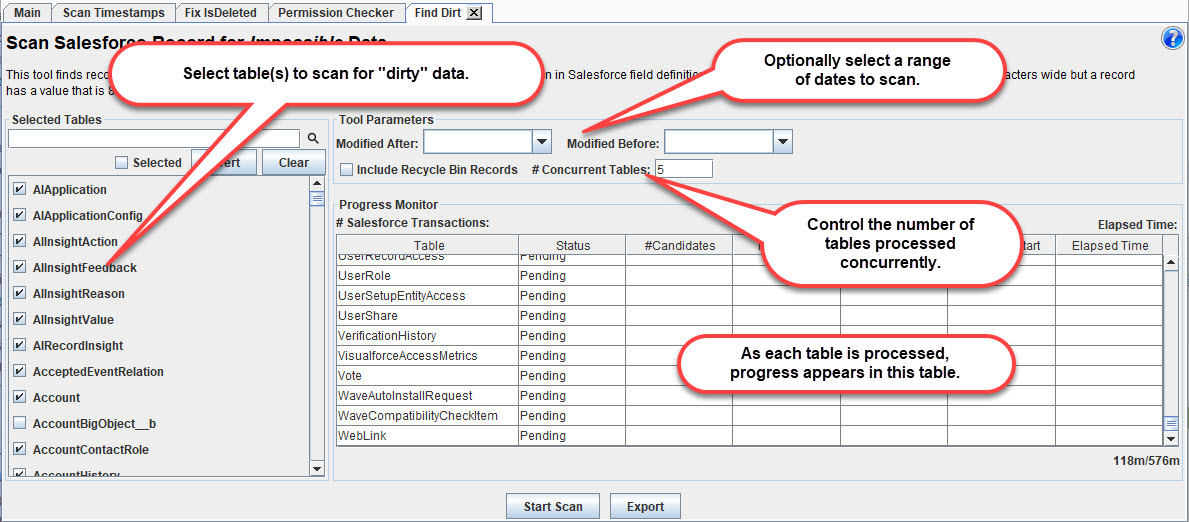
Task: Click the Status column header
Action: tap(573, 245)
